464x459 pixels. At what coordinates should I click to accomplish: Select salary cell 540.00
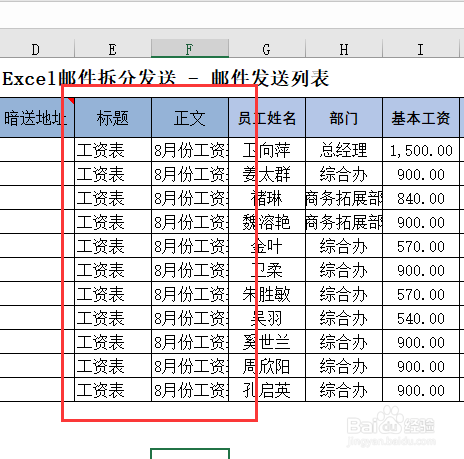click(421, 318)
